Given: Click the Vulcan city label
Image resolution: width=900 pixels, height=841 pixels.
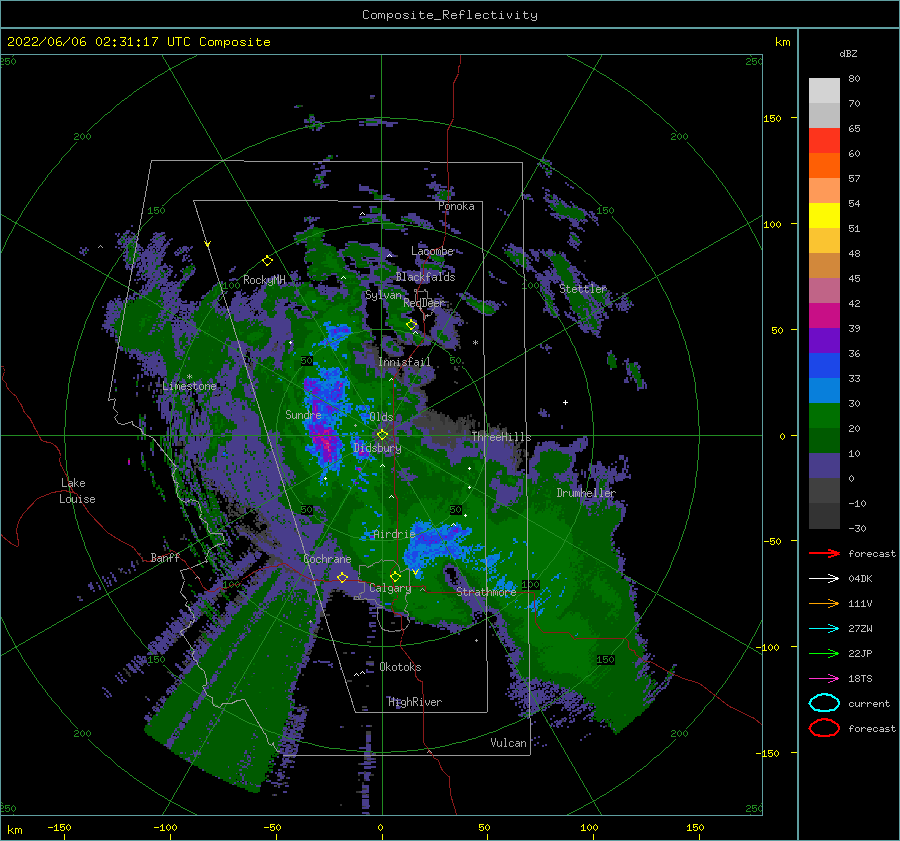Looking at the screenshot, I should tap(509, 743).
